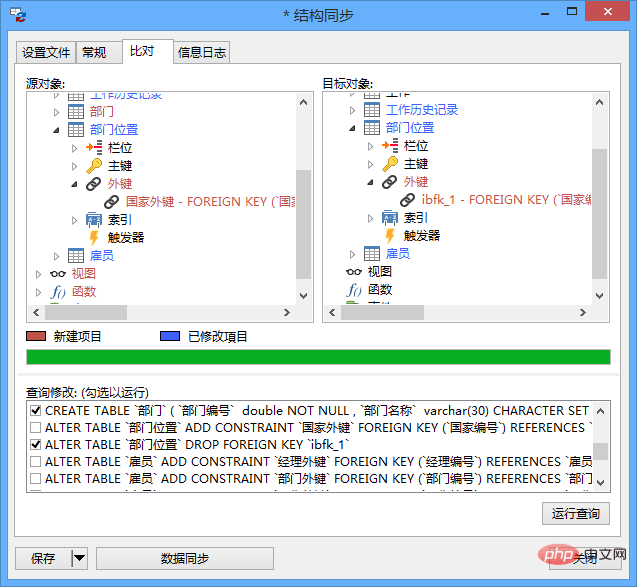Click the source 函数 function icon
Screen dimensions: 637x587
(58, 292)
